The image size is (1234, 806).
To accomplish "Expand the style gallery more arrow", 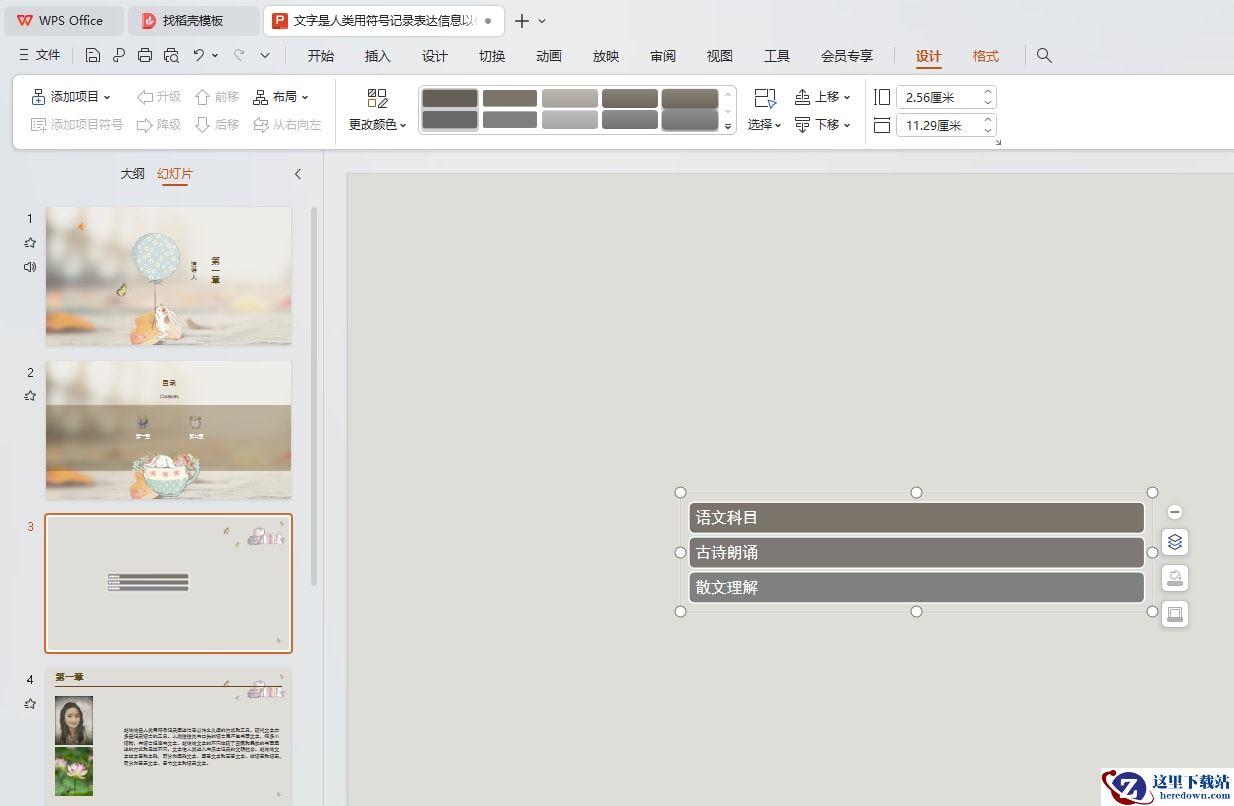I will 728,126.
